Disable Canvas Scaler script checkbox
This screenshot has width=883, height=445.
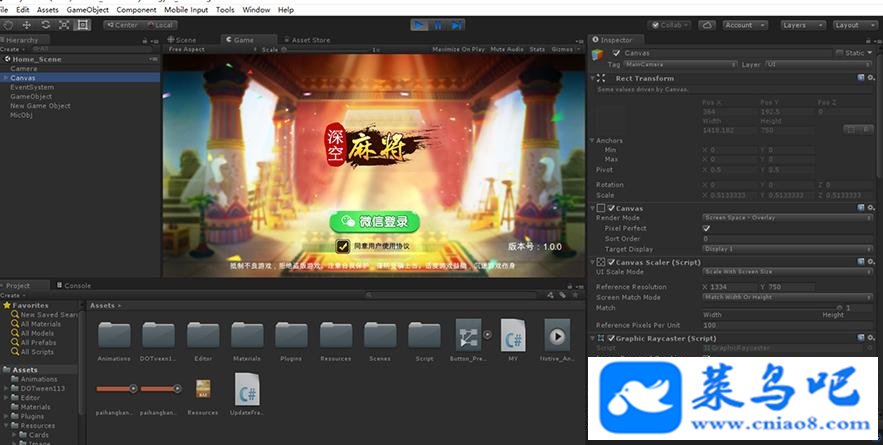611,262
